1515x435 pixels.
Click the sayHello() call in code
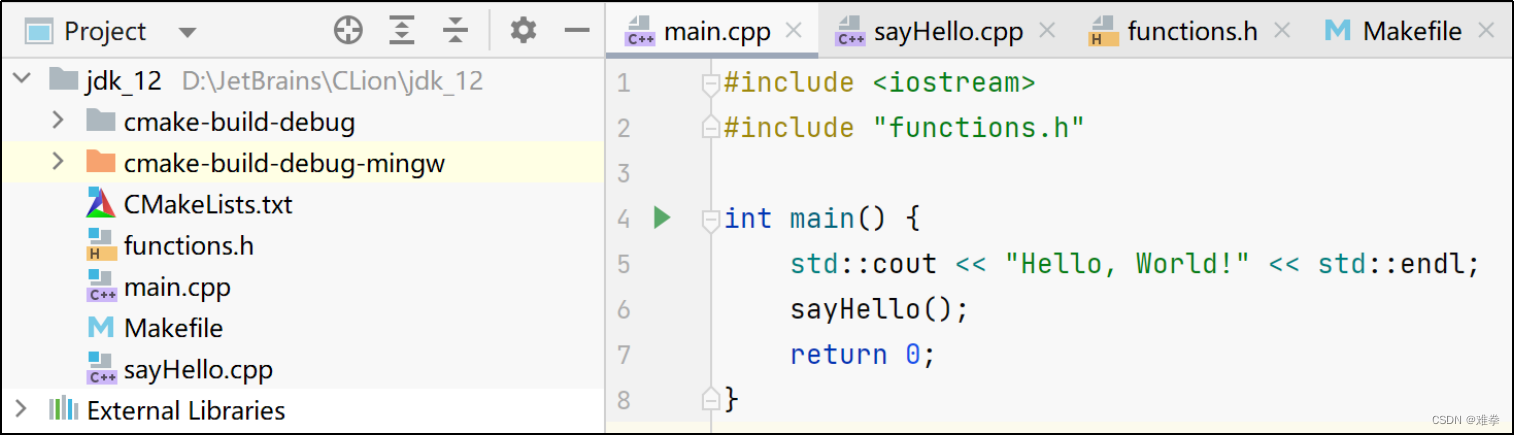[880, 309]
